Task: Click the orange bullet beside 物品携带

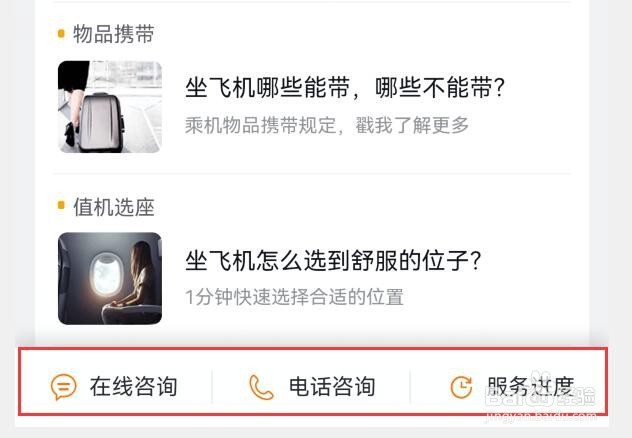Action: 61,33
